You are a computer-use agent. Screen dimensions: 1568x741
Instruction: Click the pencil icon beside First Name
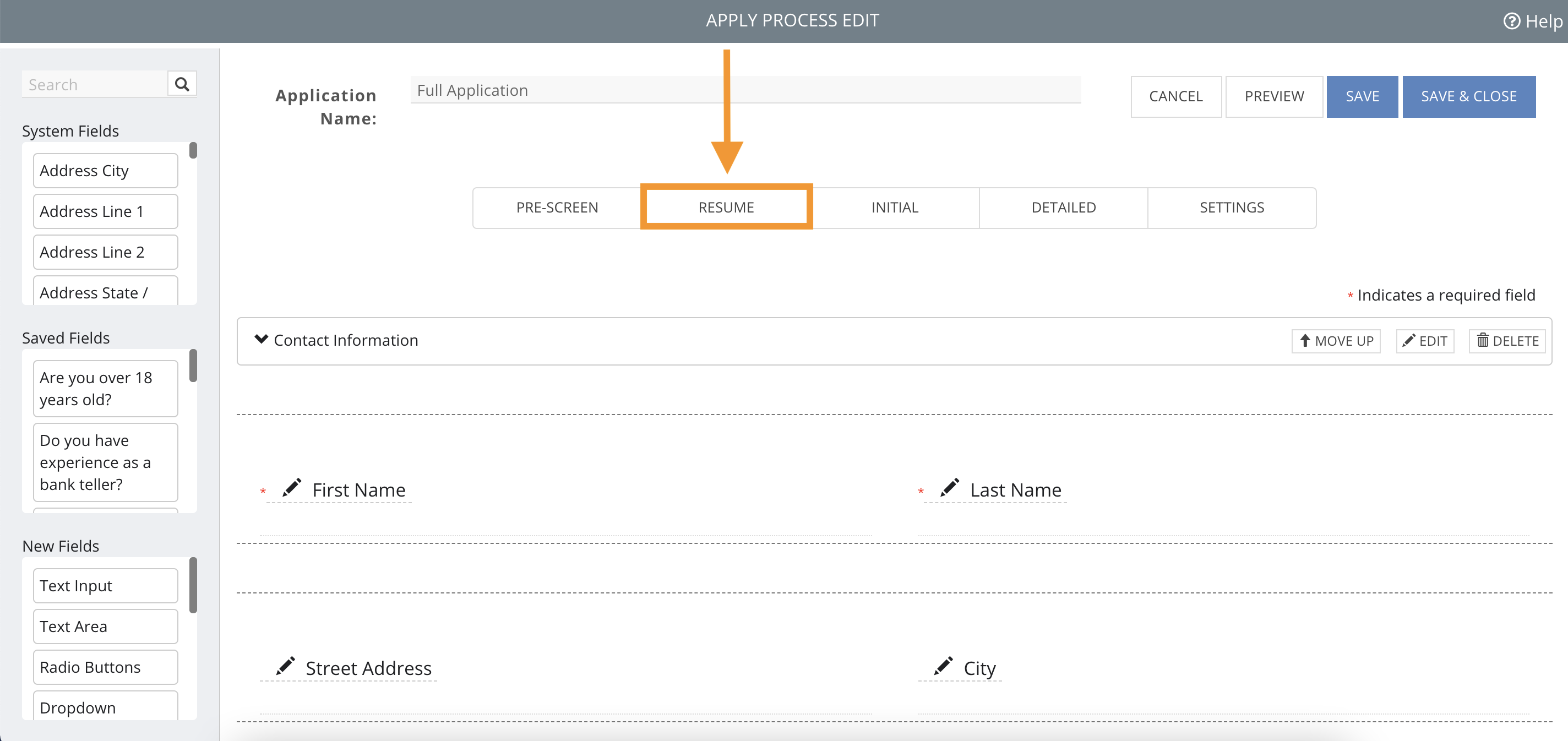pos(292,488)
